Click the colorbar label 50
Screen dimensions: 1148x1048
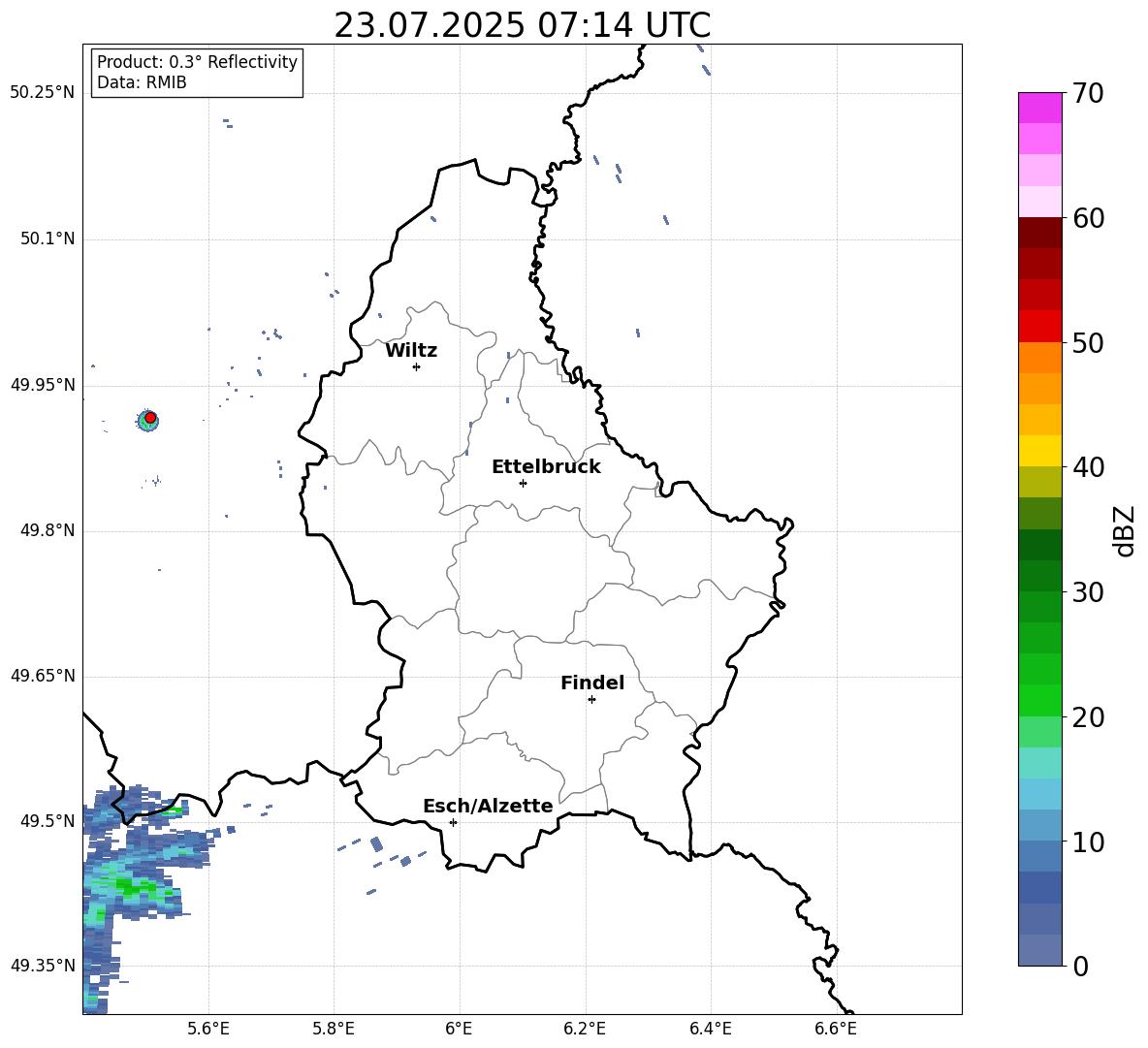(x=1088, y=343)
